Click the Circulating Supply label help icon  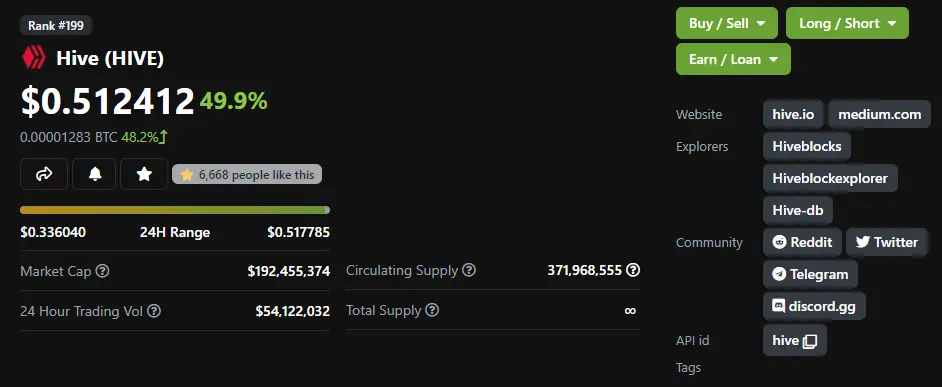point(469,270)
